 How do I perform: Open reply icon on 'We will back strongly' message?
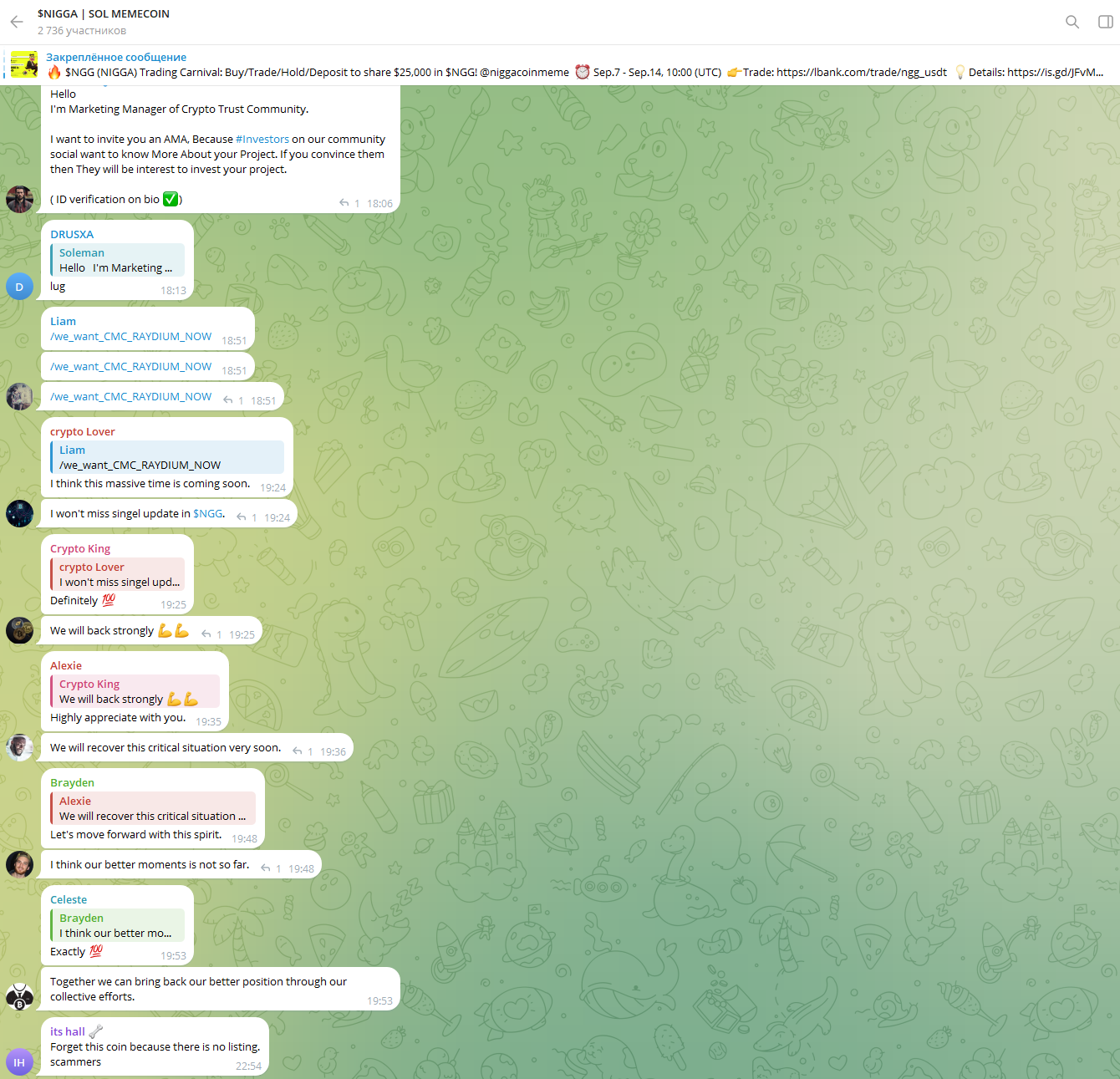206,634
